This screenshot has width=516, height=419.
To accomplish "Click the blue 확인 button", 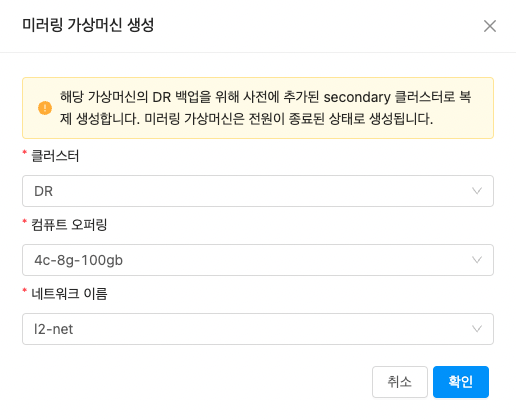I will pyautogui.click(x=461, y=382).
